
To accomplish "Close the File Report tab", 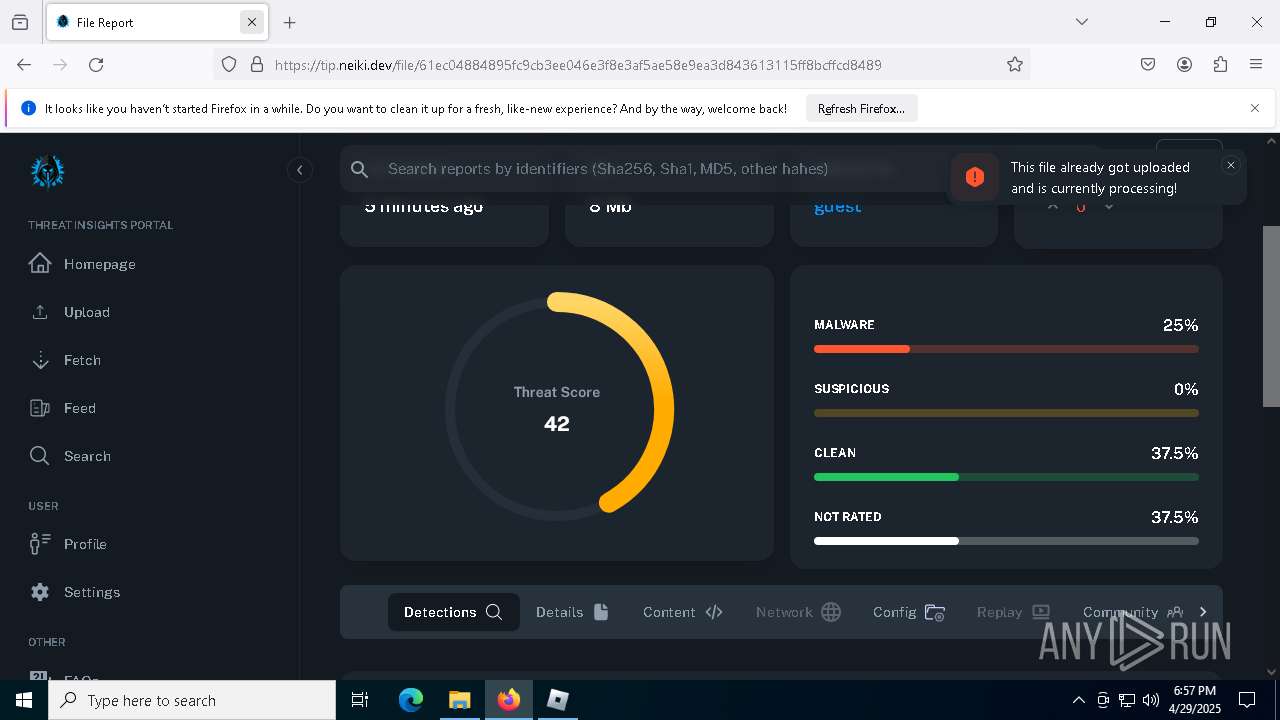I will click(x=252, y=22).
